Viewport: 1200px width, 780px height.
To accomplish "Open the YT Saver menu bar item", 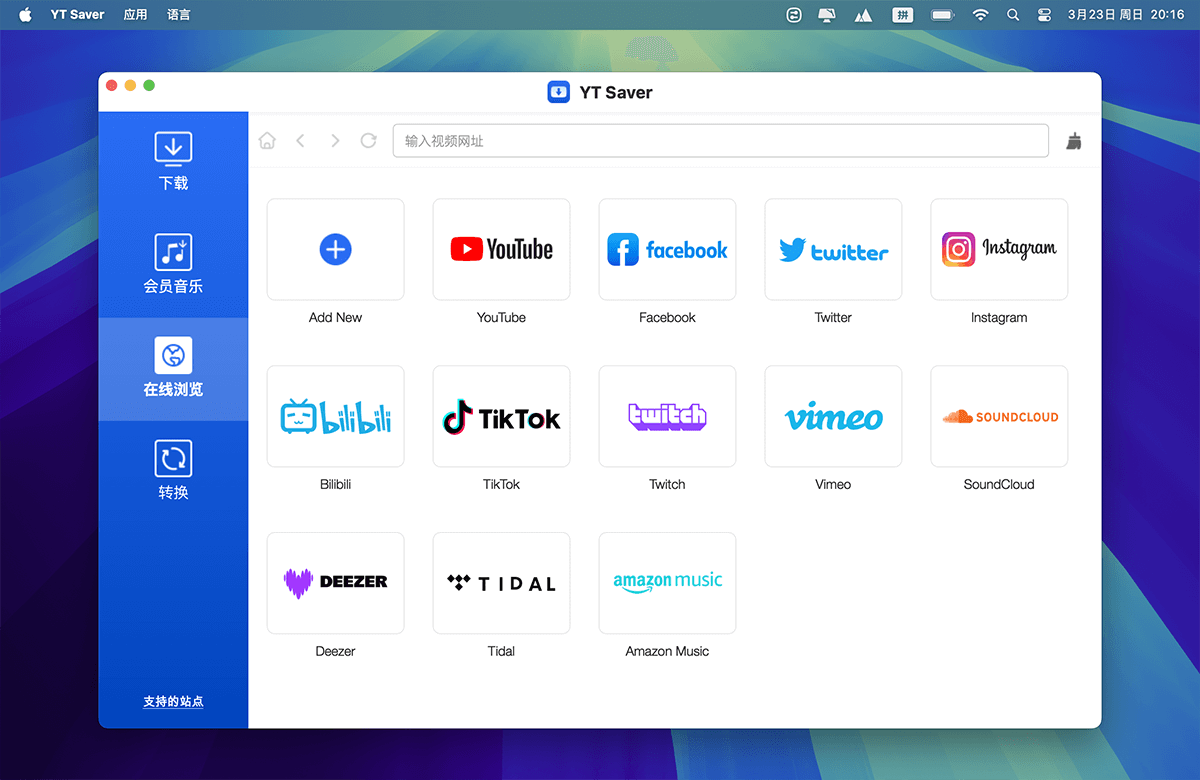I will [78, 15].
